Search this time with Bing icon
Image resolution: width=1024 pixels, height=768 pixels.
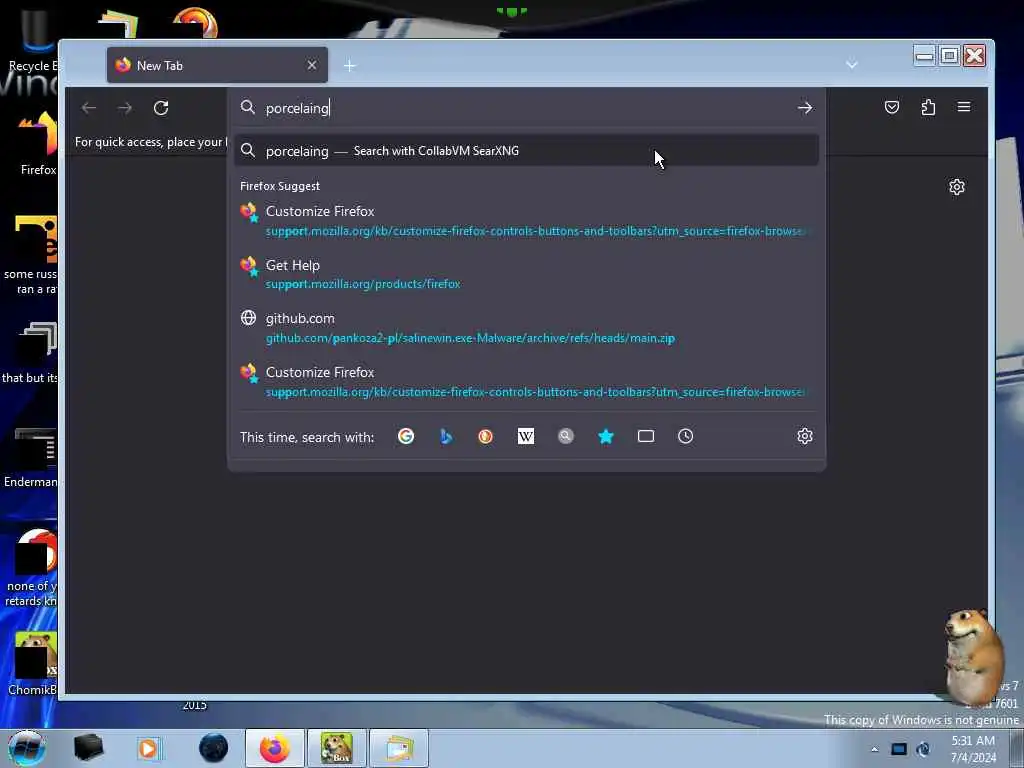(x=446, y=436)
